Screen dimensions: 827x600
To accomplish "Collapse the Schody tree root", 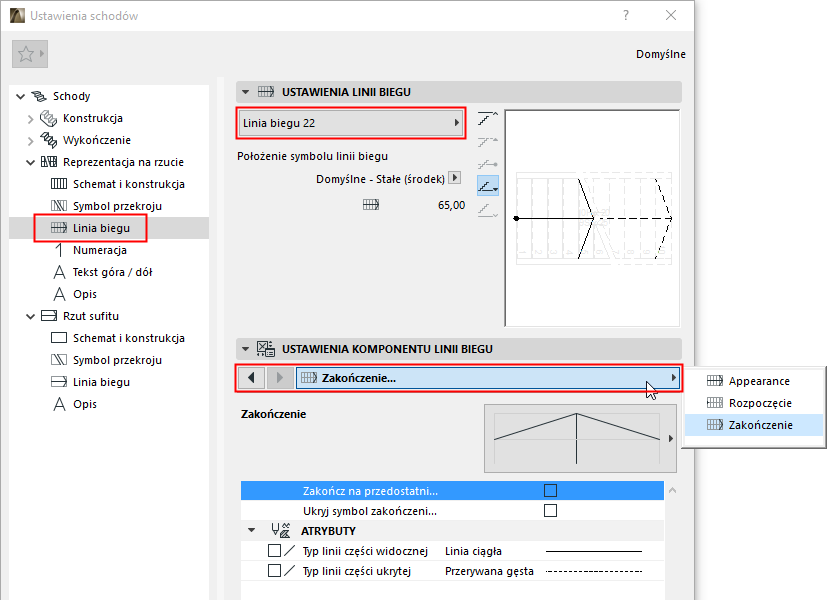I will point(21,96).
